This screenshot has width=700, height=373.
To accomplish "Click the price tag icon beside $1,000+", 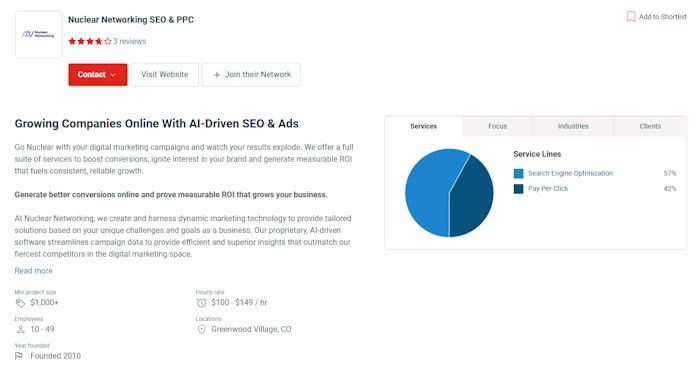I will tap(20, 303).
